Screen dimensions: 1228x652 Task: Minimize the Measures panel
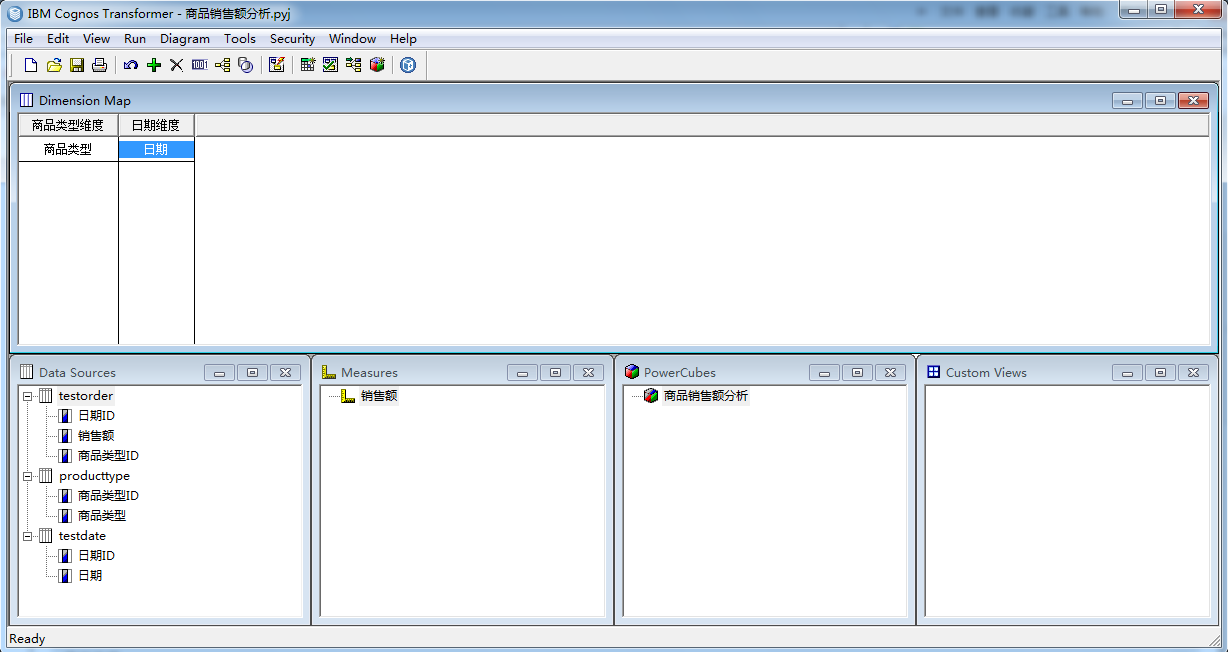coord(522,373)
